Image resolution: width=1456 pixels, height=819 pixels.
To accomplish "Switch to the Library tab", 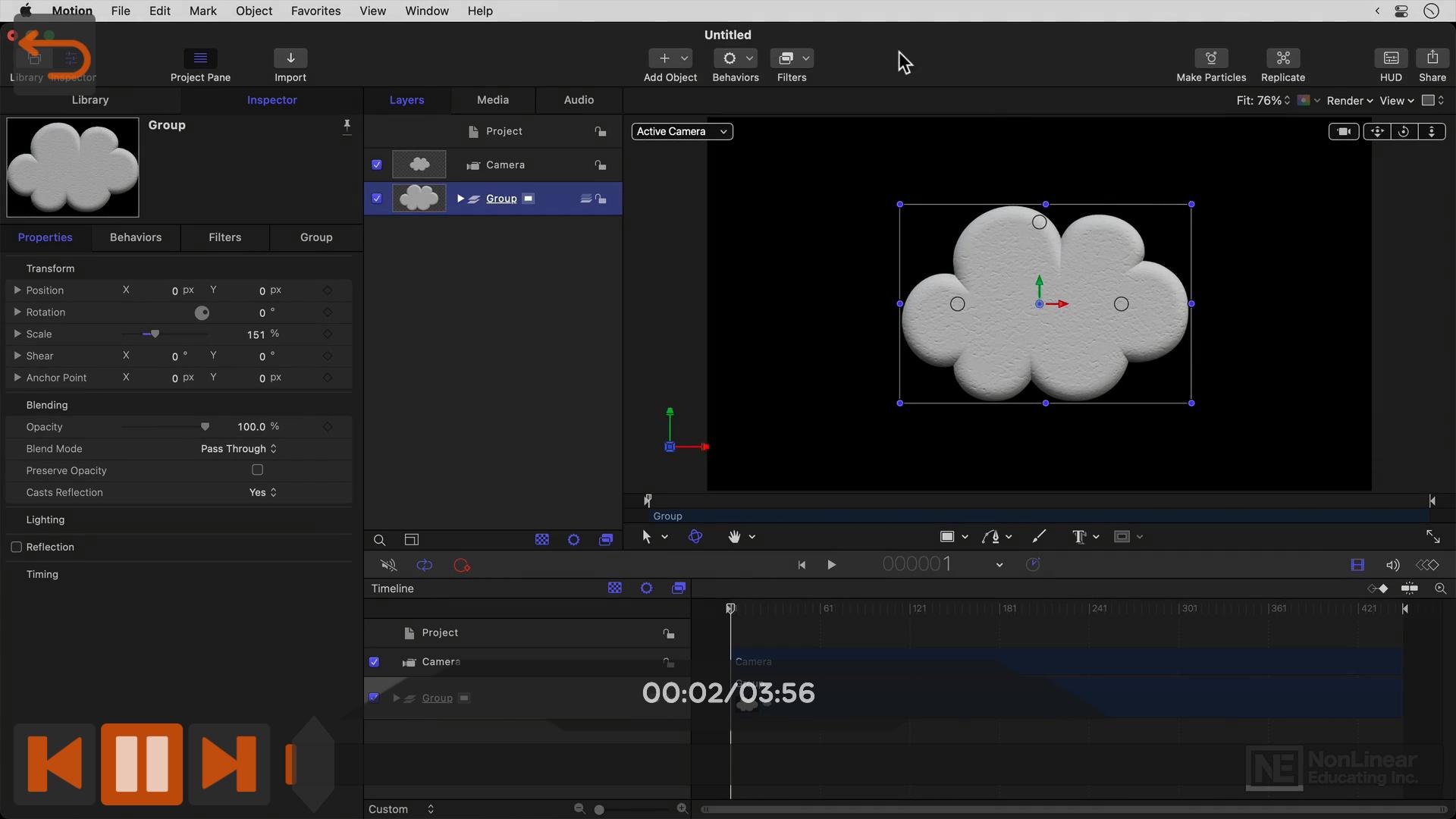I will 90,100.
